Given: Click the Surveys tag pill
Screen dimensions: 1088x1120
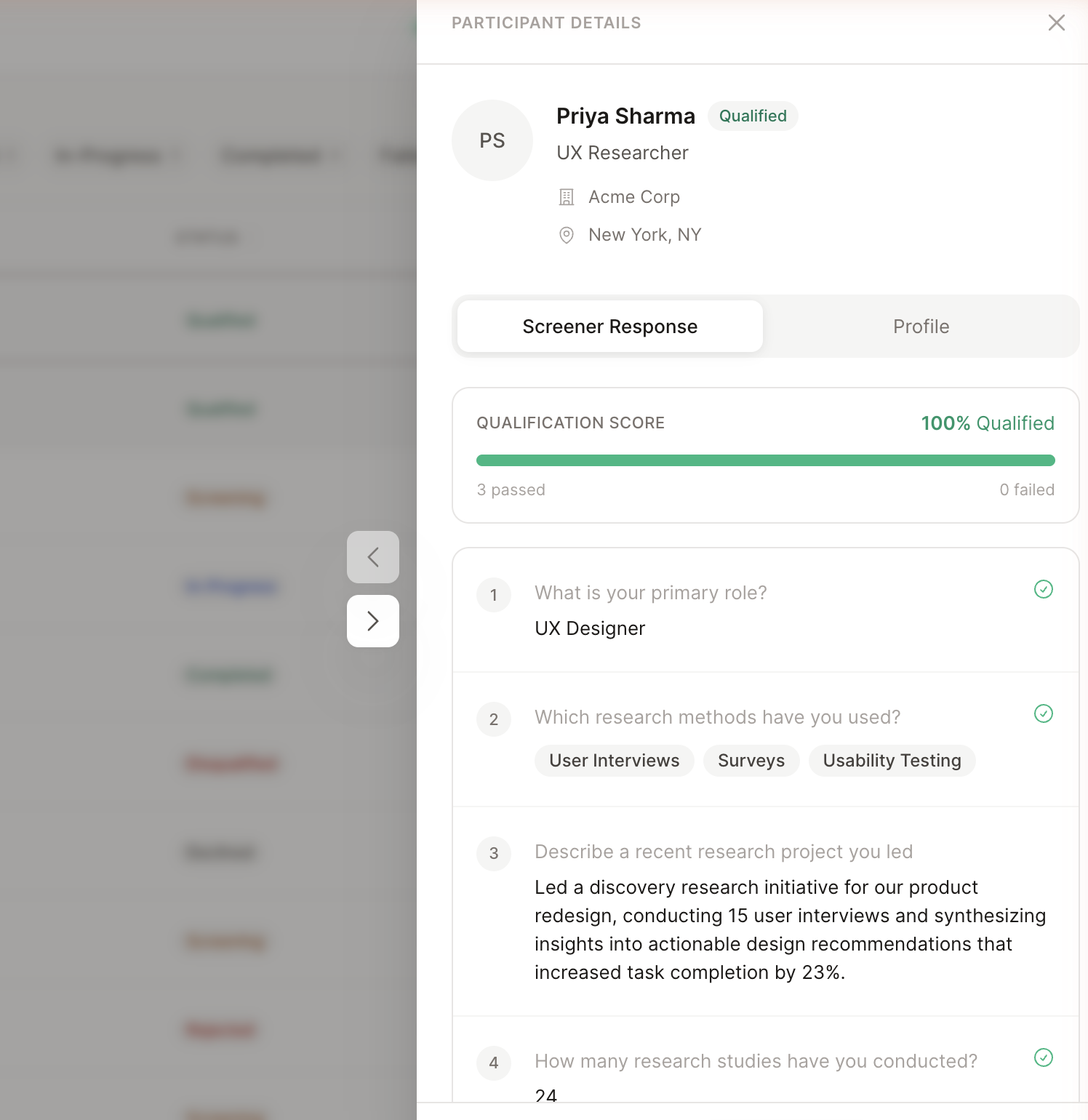Looking at the screenshot, I should pos(751,760).
